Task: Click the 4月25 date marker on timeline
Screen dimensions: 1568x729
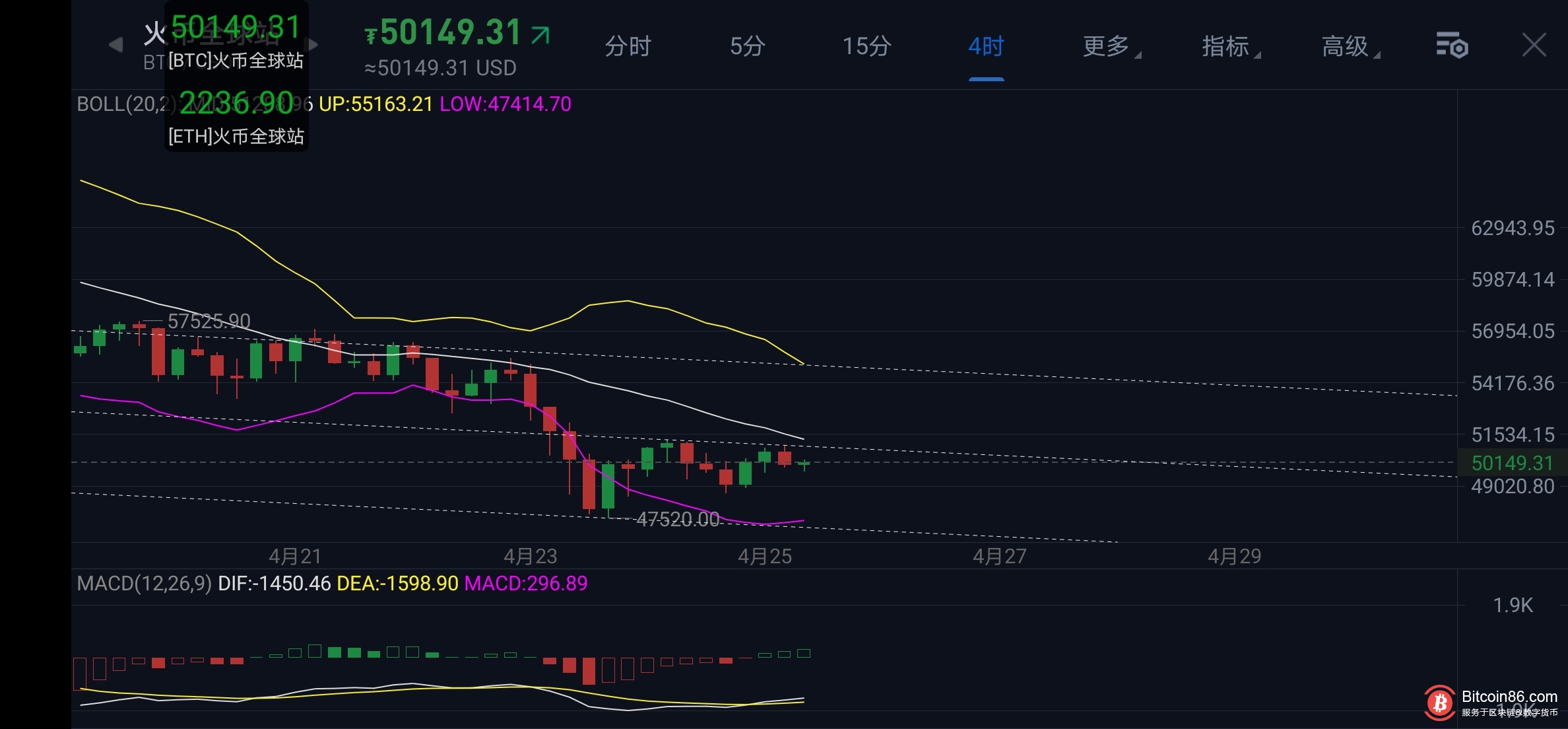Action: pyautogui.click(x=764, y=557)
